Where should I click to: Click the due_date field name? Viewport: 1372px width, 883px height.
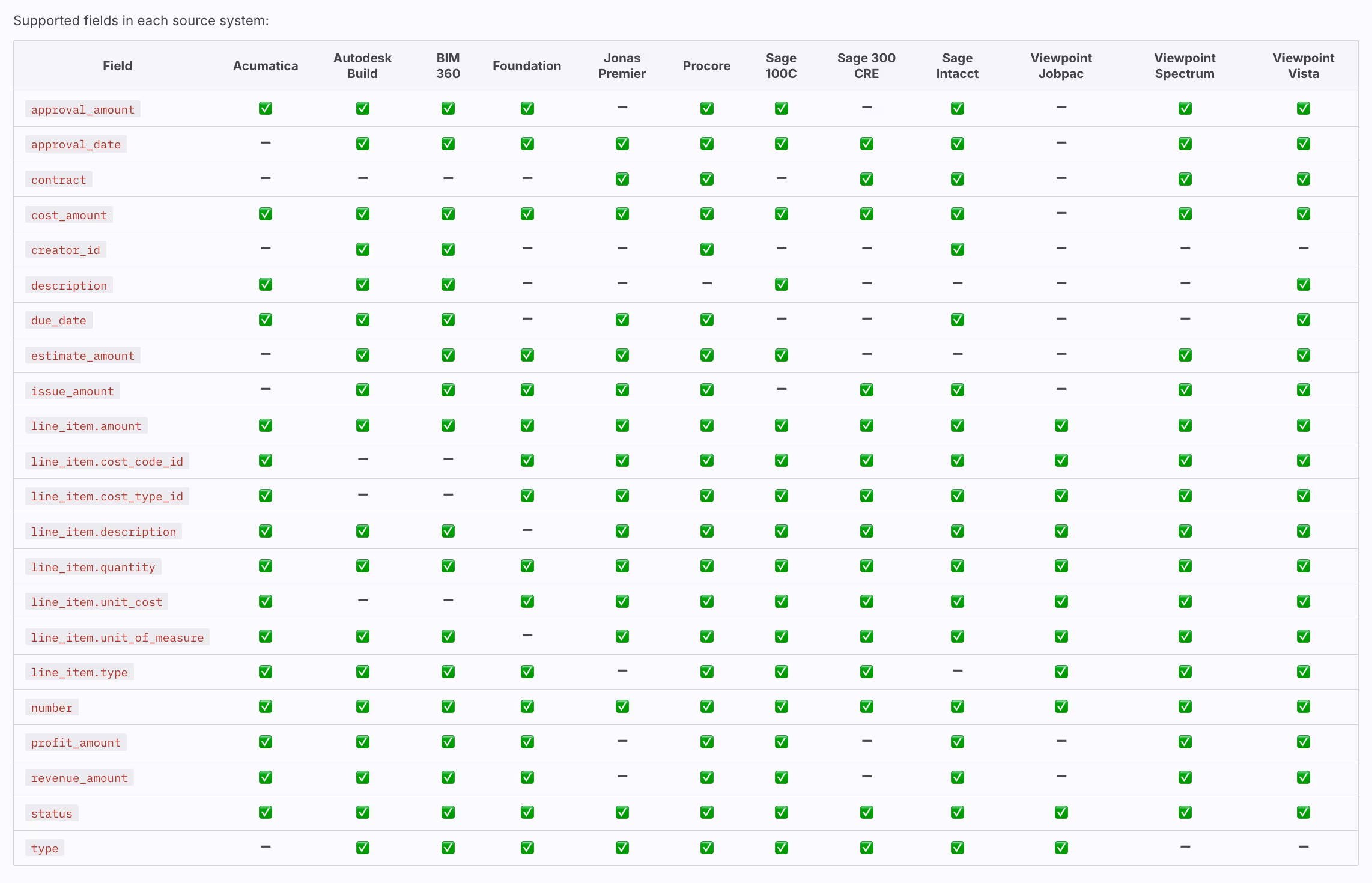tap(59, 320)
